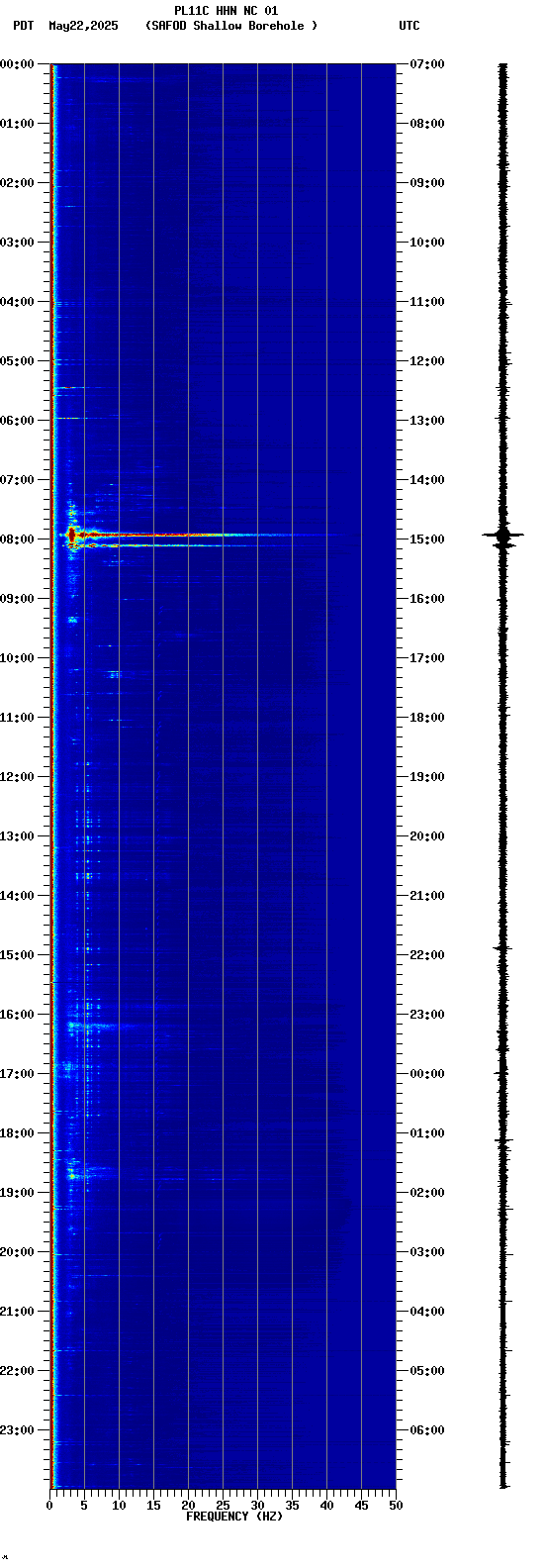The height and width of the screenshot is (1568, 546).
Task: Click the SAFOD Shallow Borehole label
Action: (231, 26)
